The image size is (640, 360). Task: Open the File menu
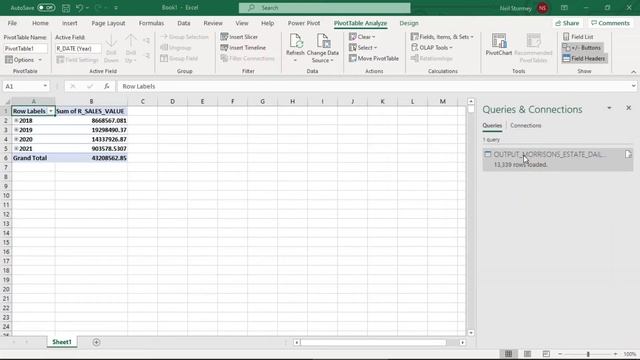coord(12,23)
